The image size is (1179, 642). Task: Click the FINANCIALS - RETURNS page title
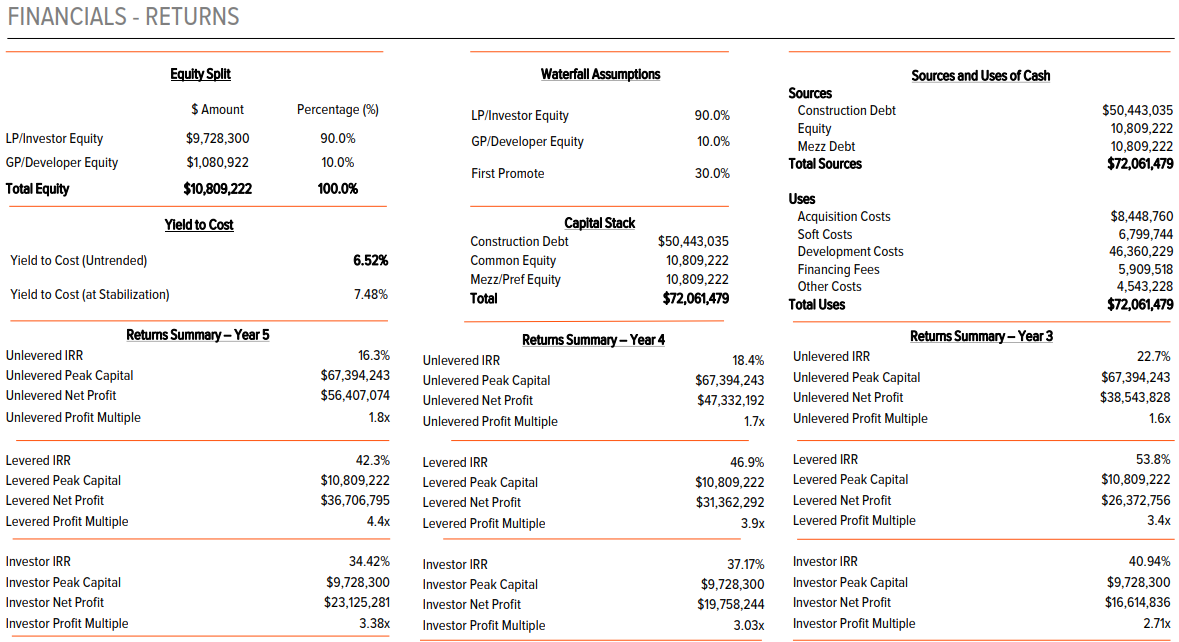pyautogui.click(x=123, y=17)
